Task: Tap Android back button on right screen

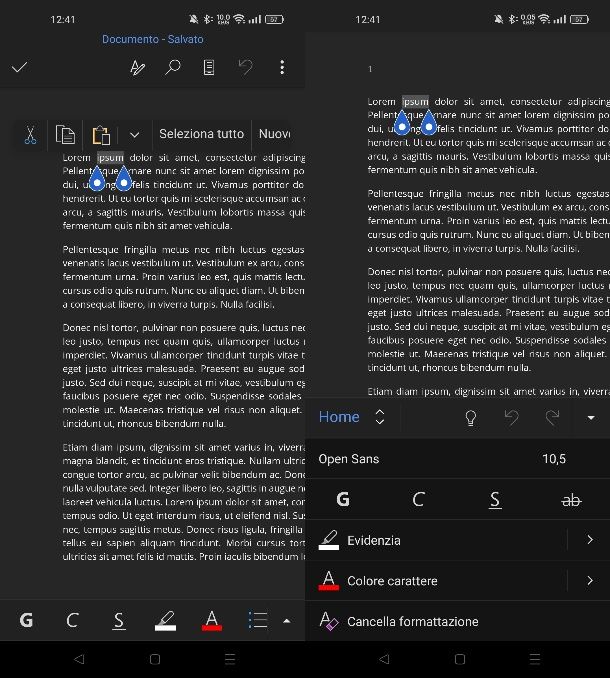Action: click(x=383, y=659)
